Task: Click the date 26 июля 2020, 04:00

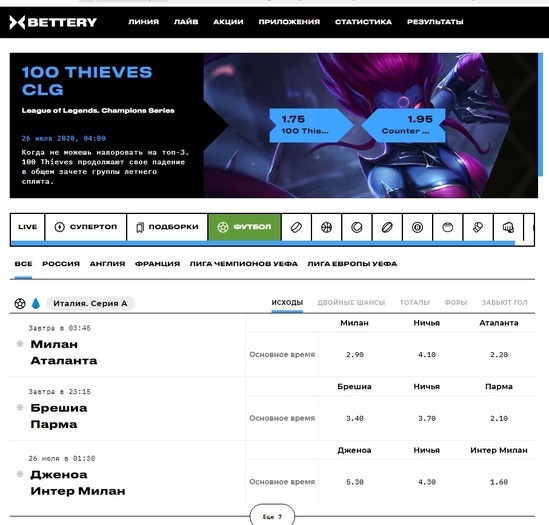Action: pyautogui.click(x=63, y=138)
